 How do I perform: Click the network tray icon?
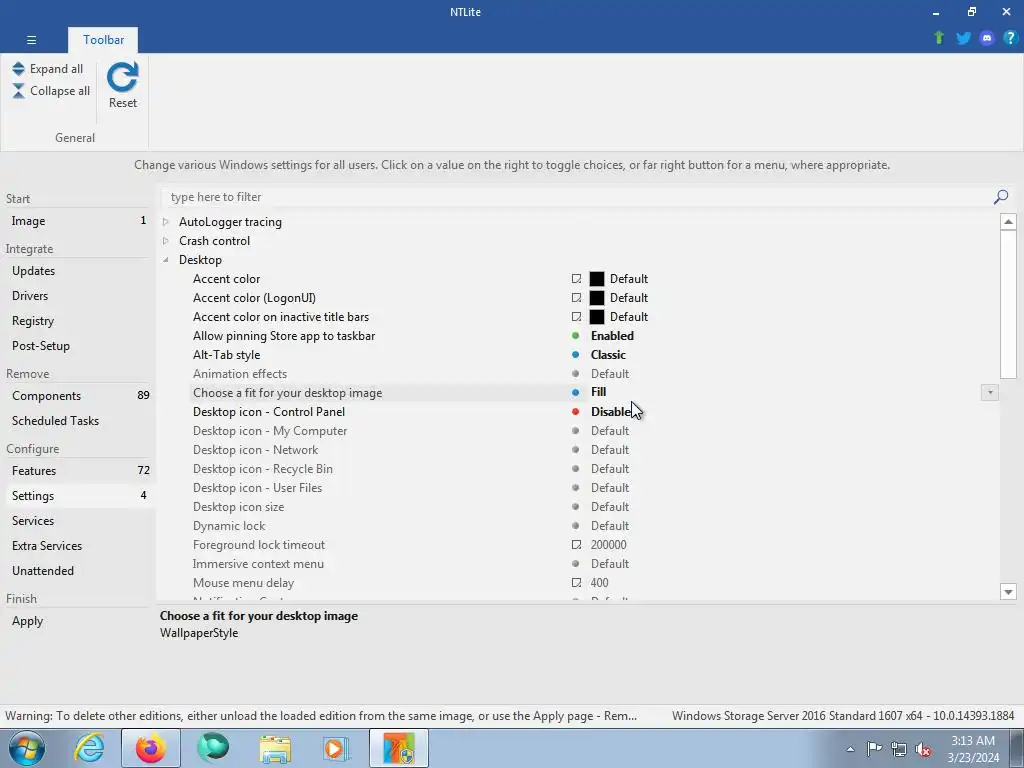[899, 749]
